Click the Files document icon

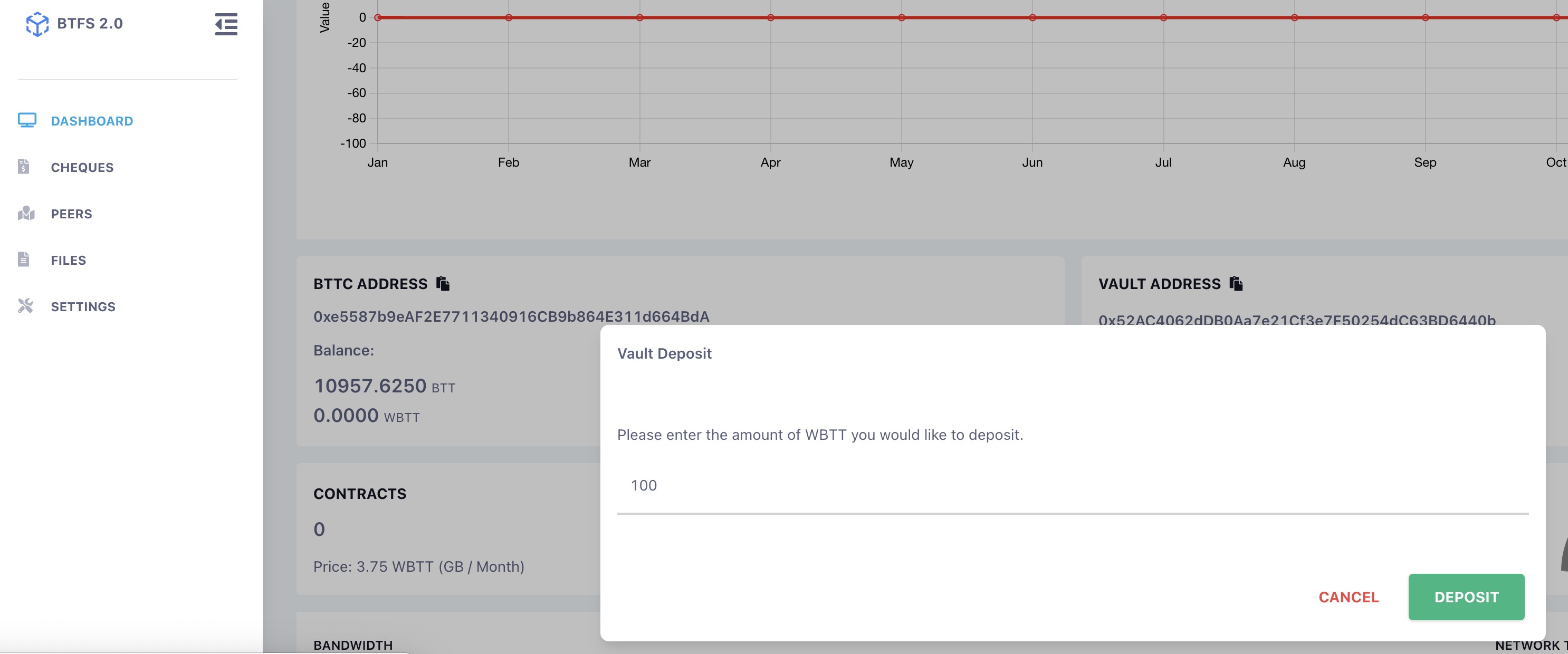pos(24,260)
